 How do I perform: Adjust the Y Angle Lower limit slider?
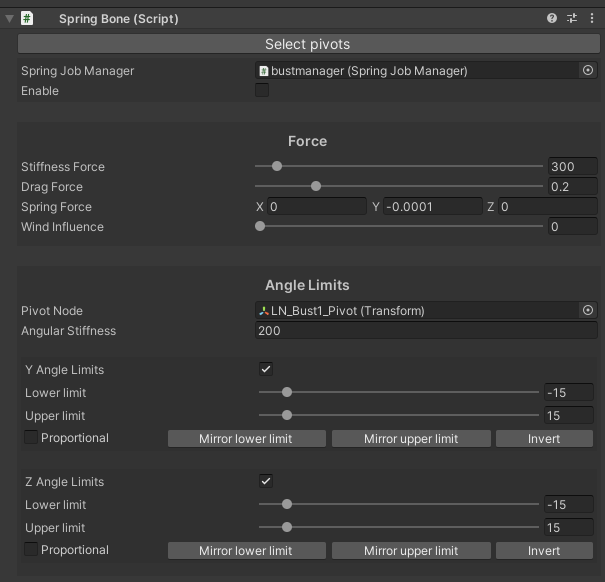point(399,392)
